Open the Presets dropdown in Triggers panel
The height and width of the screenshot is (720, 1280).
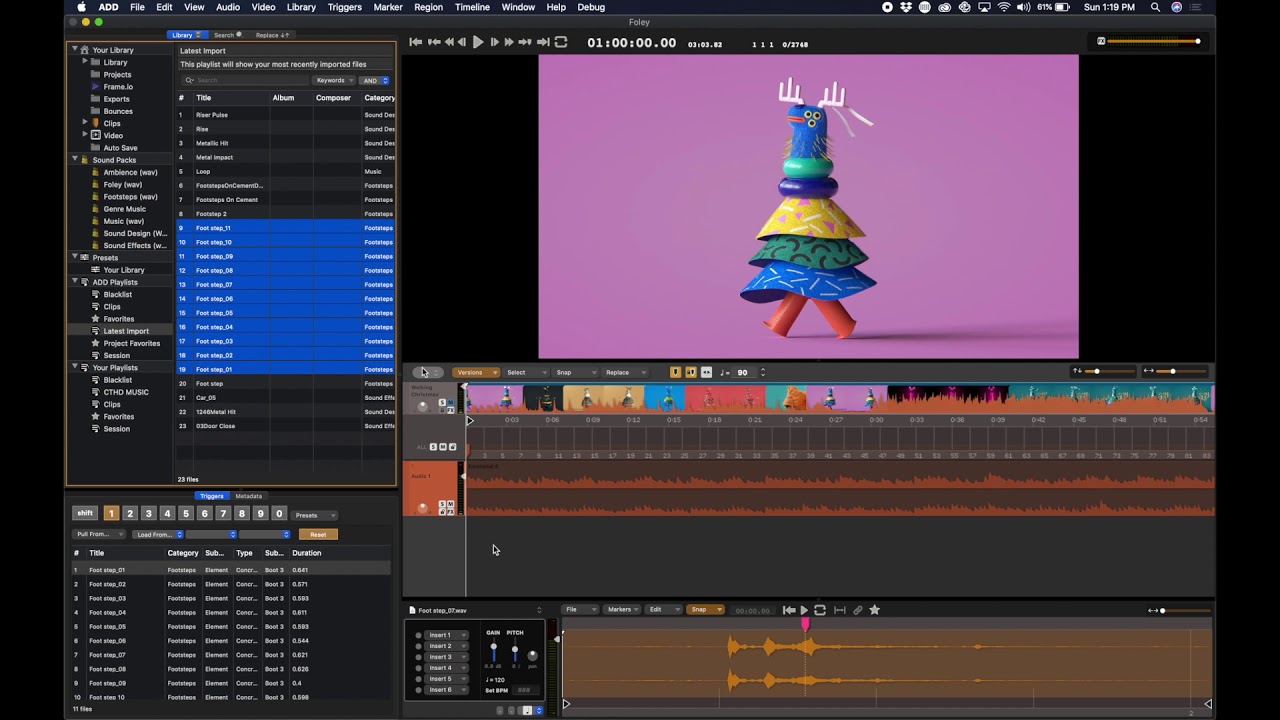point(315,515)
